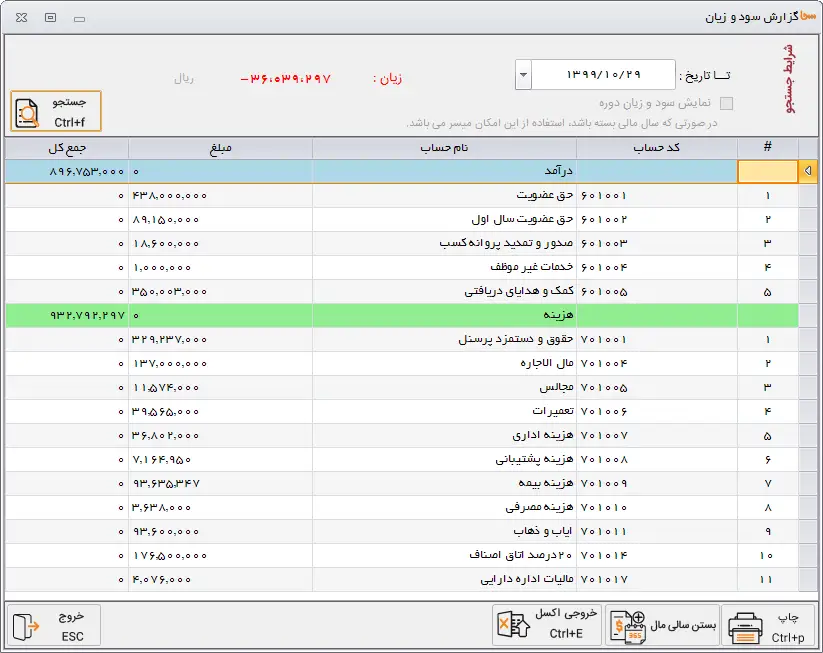
Task: Click the مبلغ column header
Action: pos(220,148)
